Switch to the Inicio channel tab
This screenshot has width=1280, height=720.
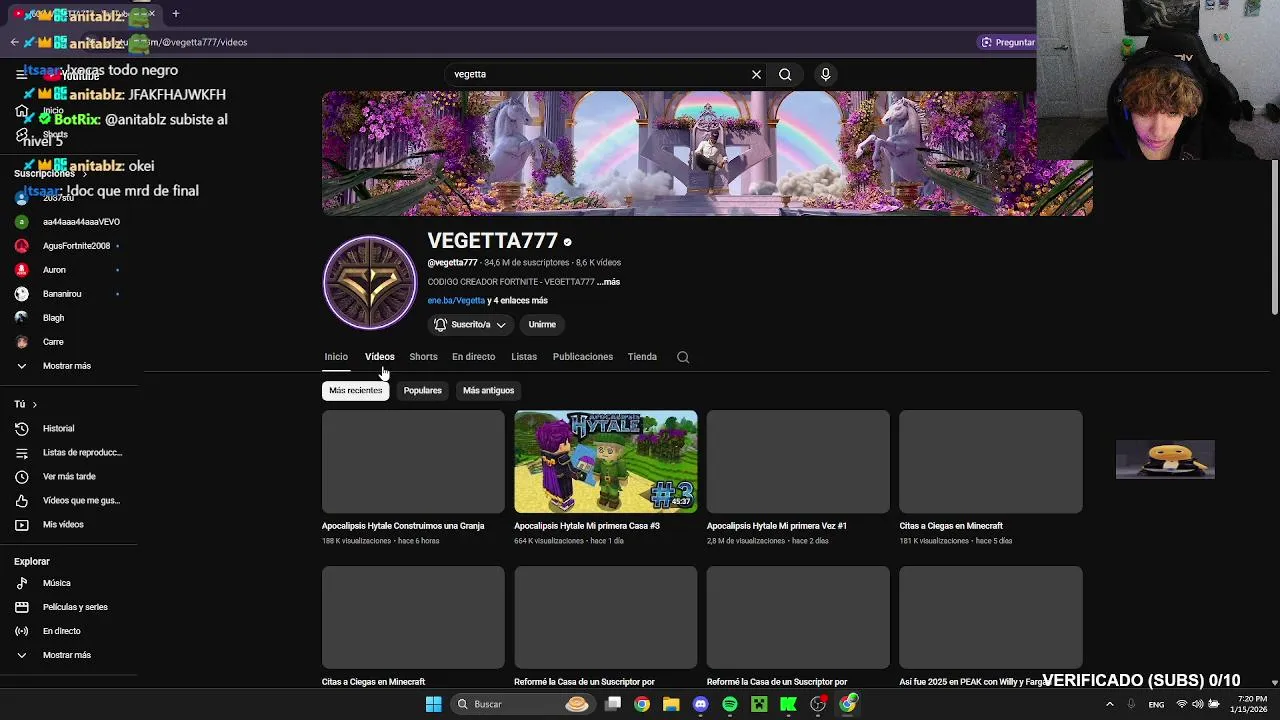336,357
